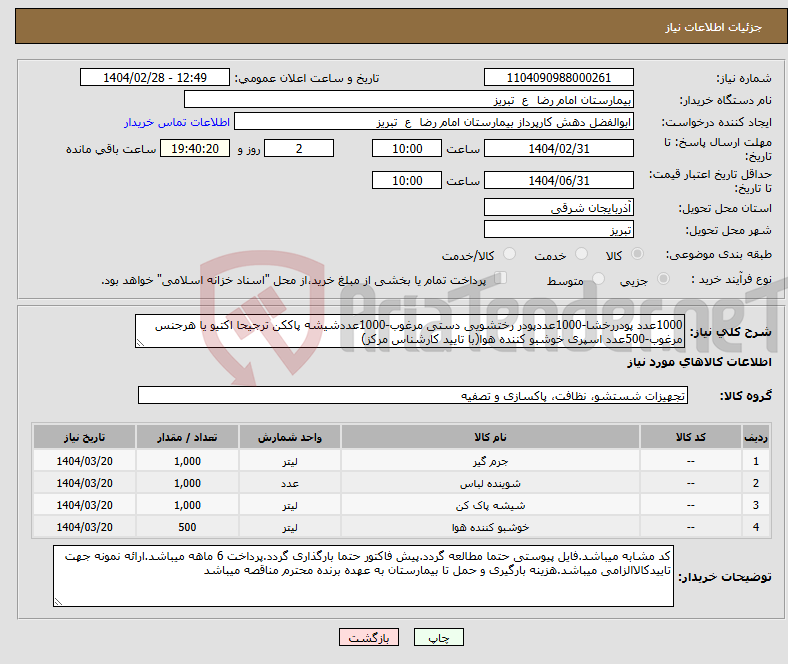Screen dimensions: 788x664
Task: Click the response deadline time 10:00 field
Action: (x=407, y=148)
